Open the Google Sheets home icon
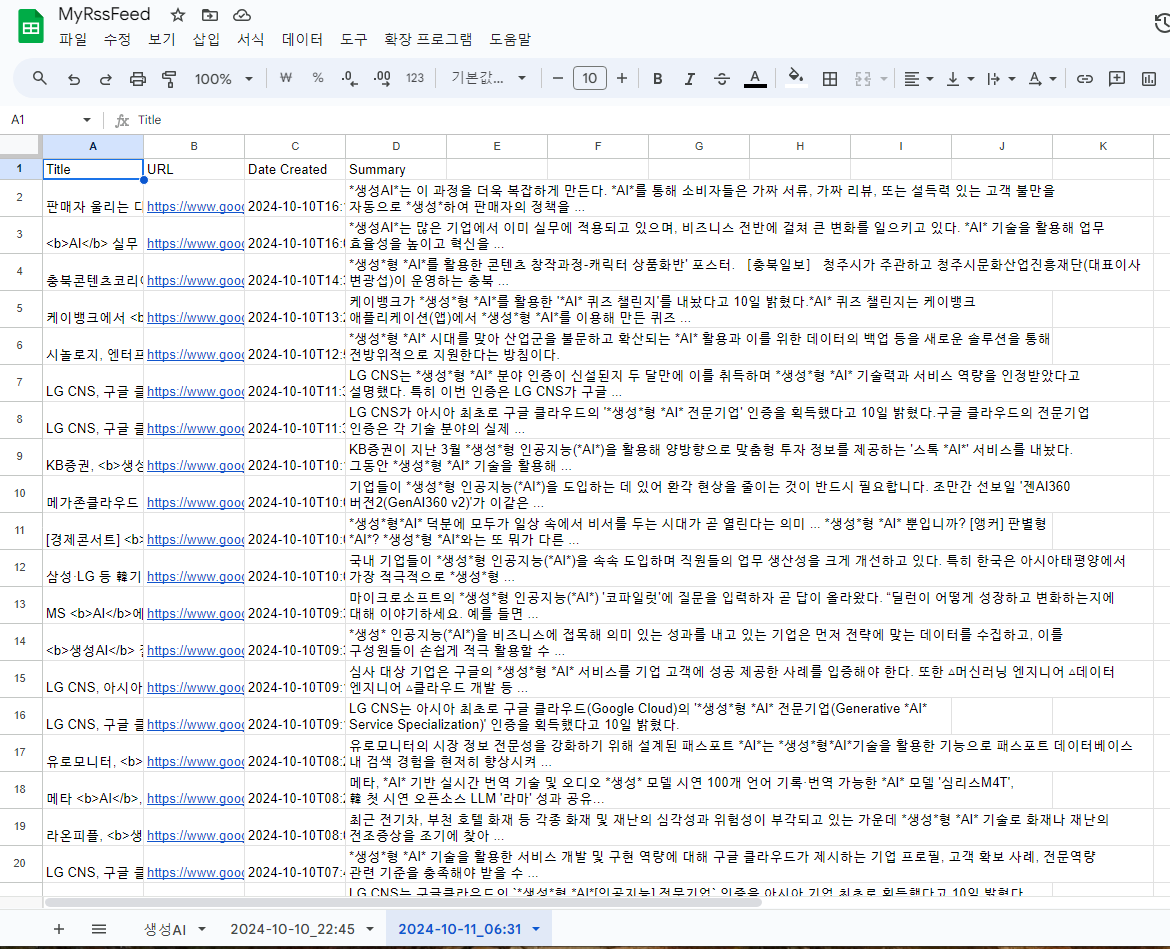 click(x=31, y=27)
